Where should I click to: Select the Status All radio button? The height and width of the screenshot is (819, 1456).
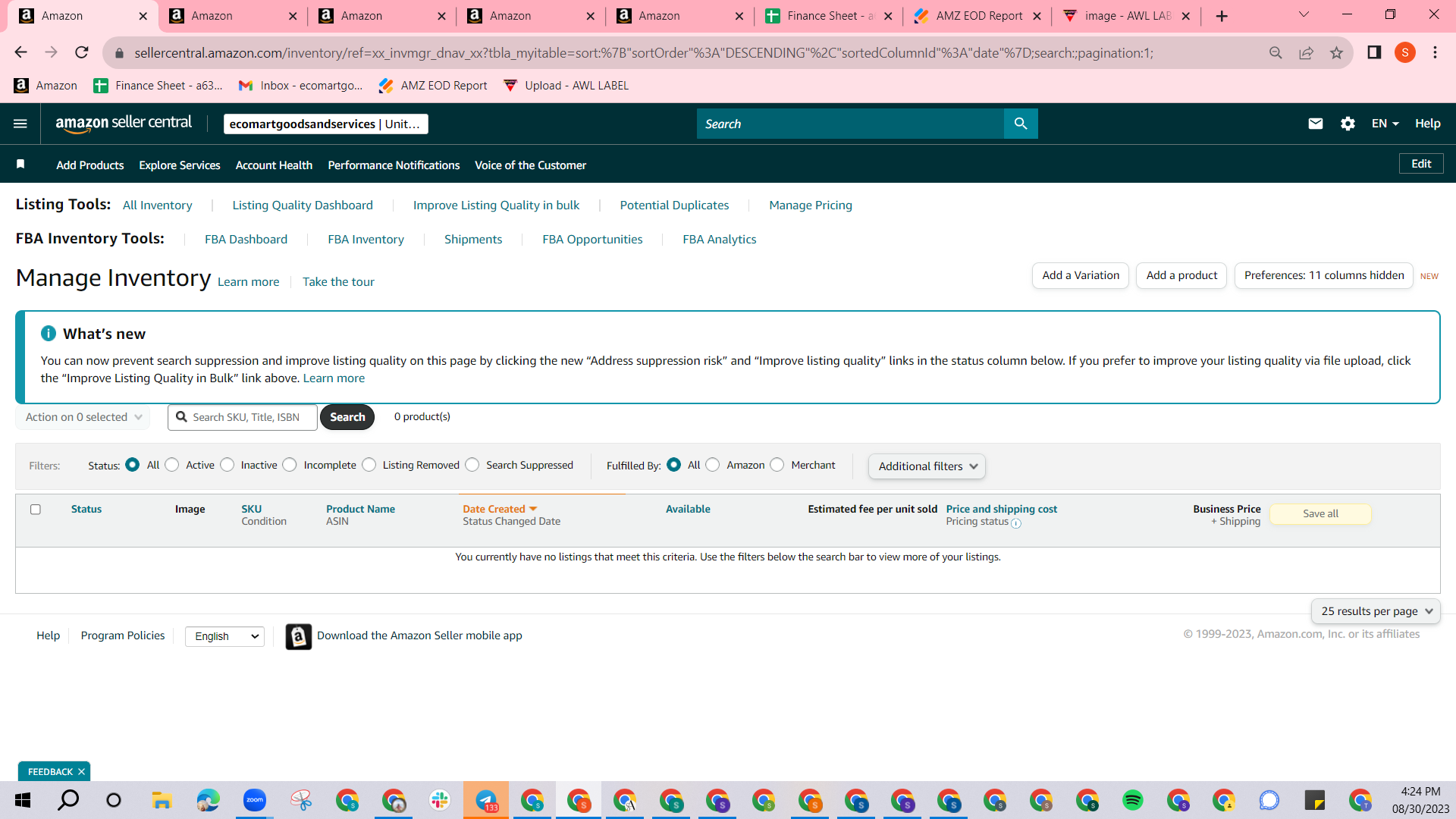(133, 465)
